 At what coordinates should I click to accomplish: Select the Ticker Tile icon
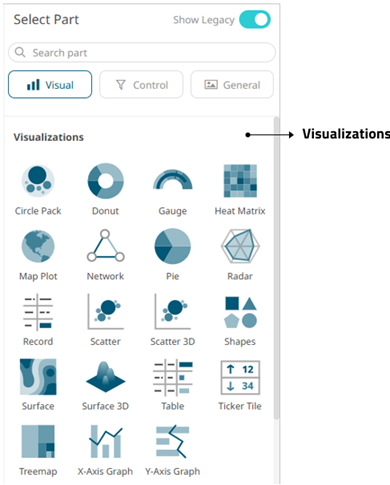click(x=240, y=377)
